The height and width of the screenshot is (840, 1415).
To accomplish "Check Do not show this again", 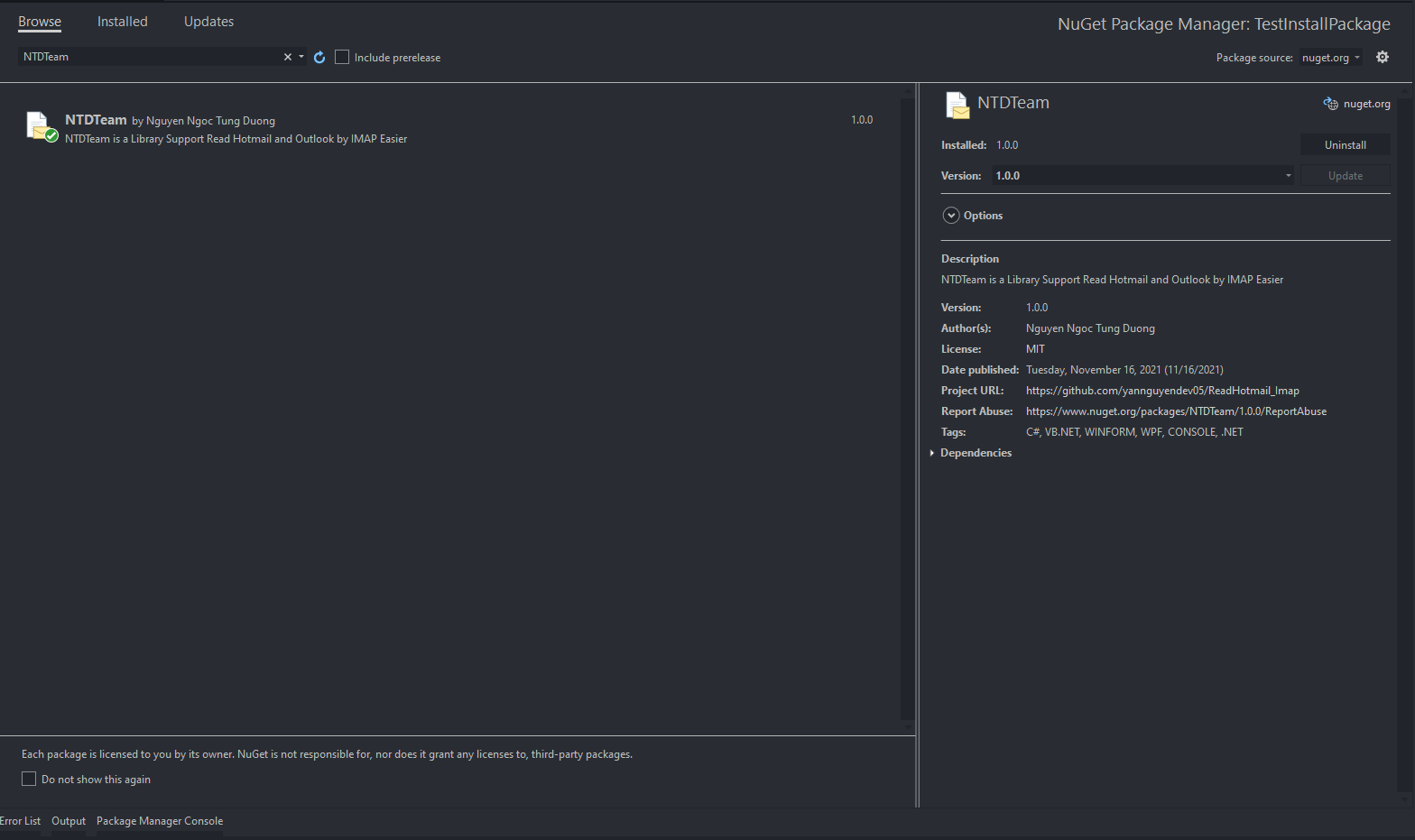I will click(x=29, y=779).
